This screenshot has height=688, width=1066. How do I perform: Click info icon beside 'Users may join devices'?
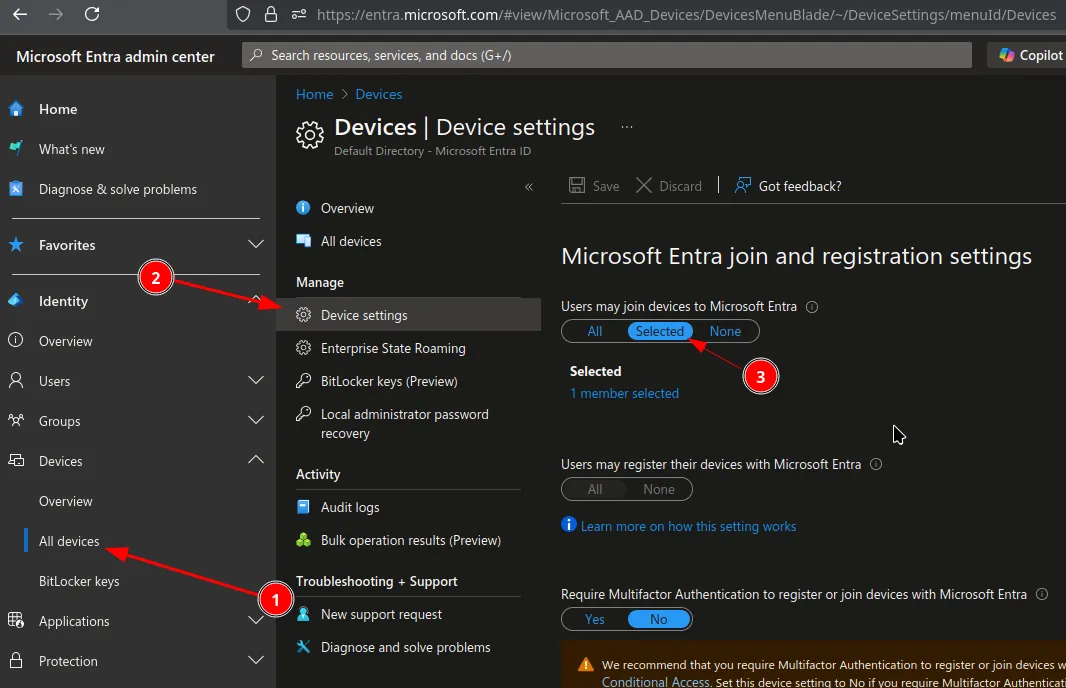pos(812,307)
